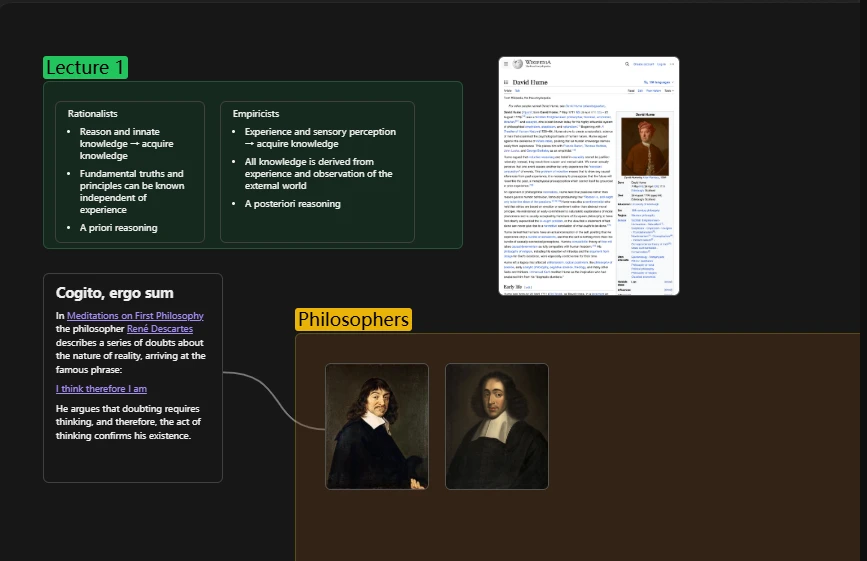867x561 pixels.
Task: Select the Descartes portrait image
Action: tap(376, 426)
